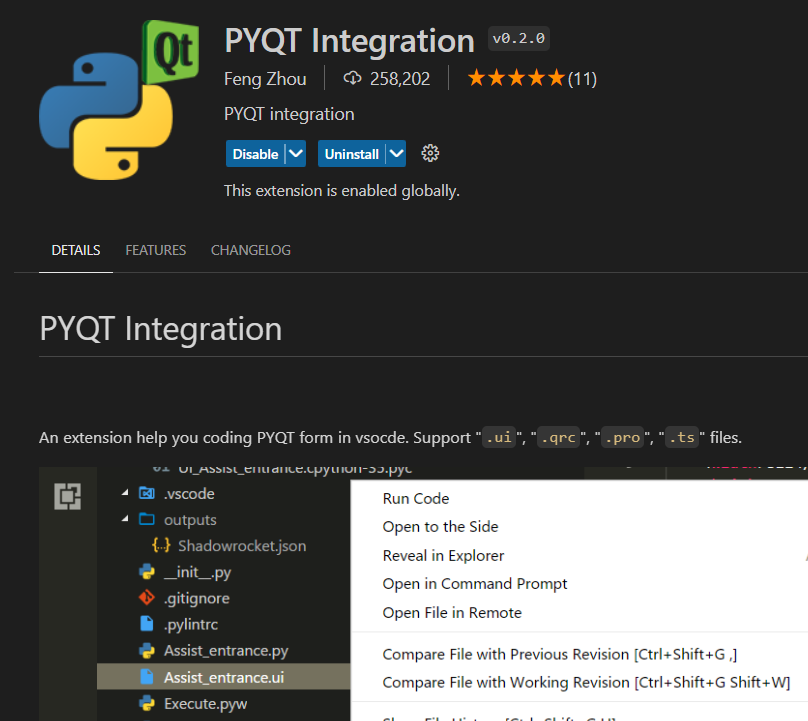The height and width of the screenshot is (721, 808).
Task: Click the v0.2.0 version badge
Action: 518,39
